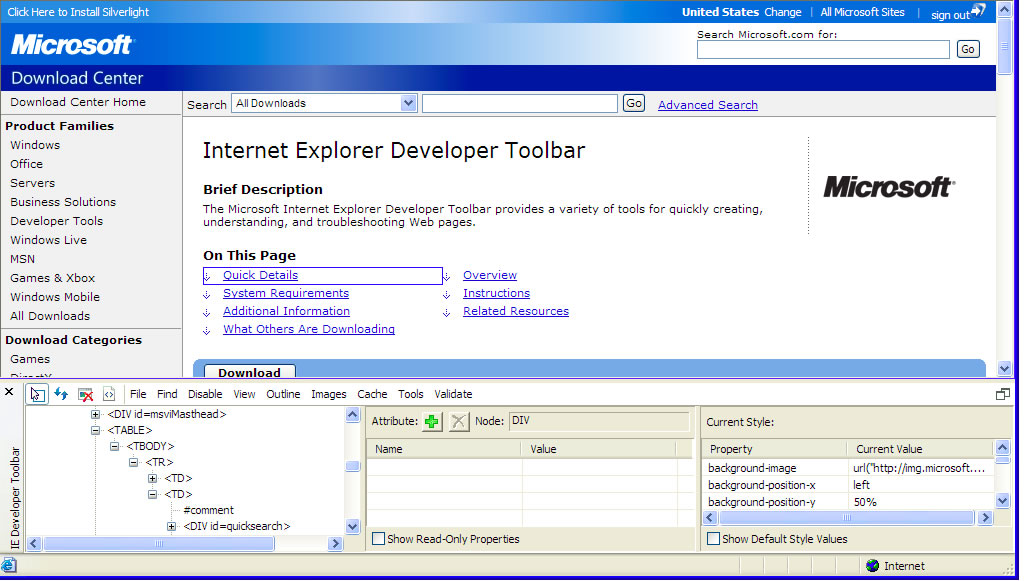Click the Current Style horizontal scrollbar thumb
The width and height of the screenshot is (1024, 581).
click(846, 518)
